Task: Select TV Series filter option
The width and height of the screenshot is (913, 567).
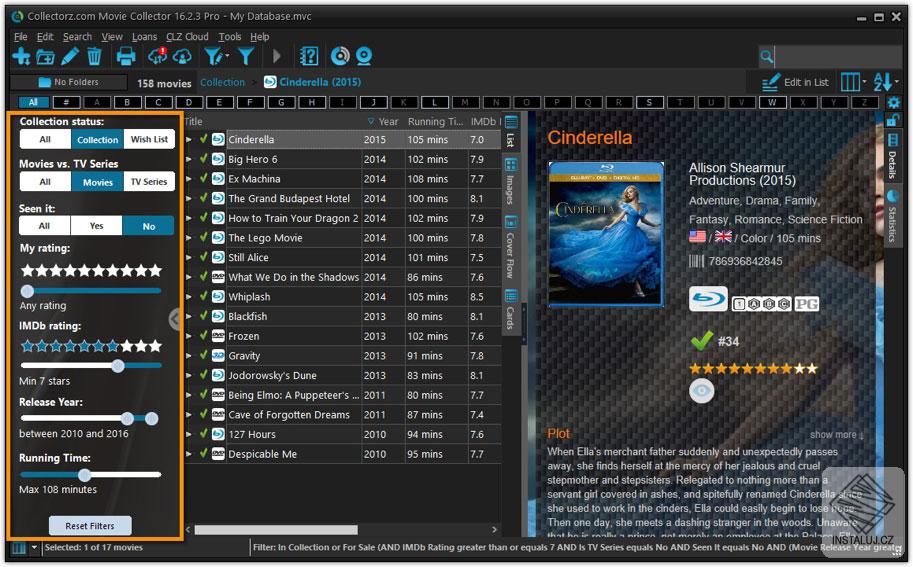Action: pos(149,182)
